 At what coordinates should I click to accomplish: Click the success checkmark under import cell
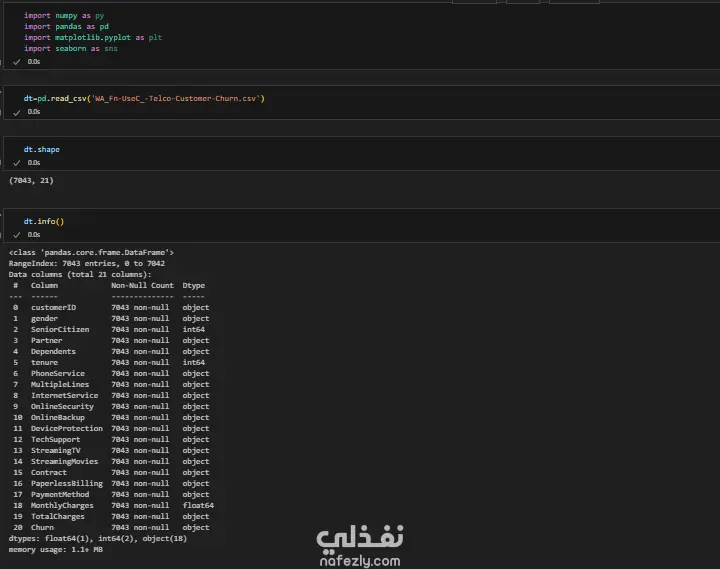point(17,62)
